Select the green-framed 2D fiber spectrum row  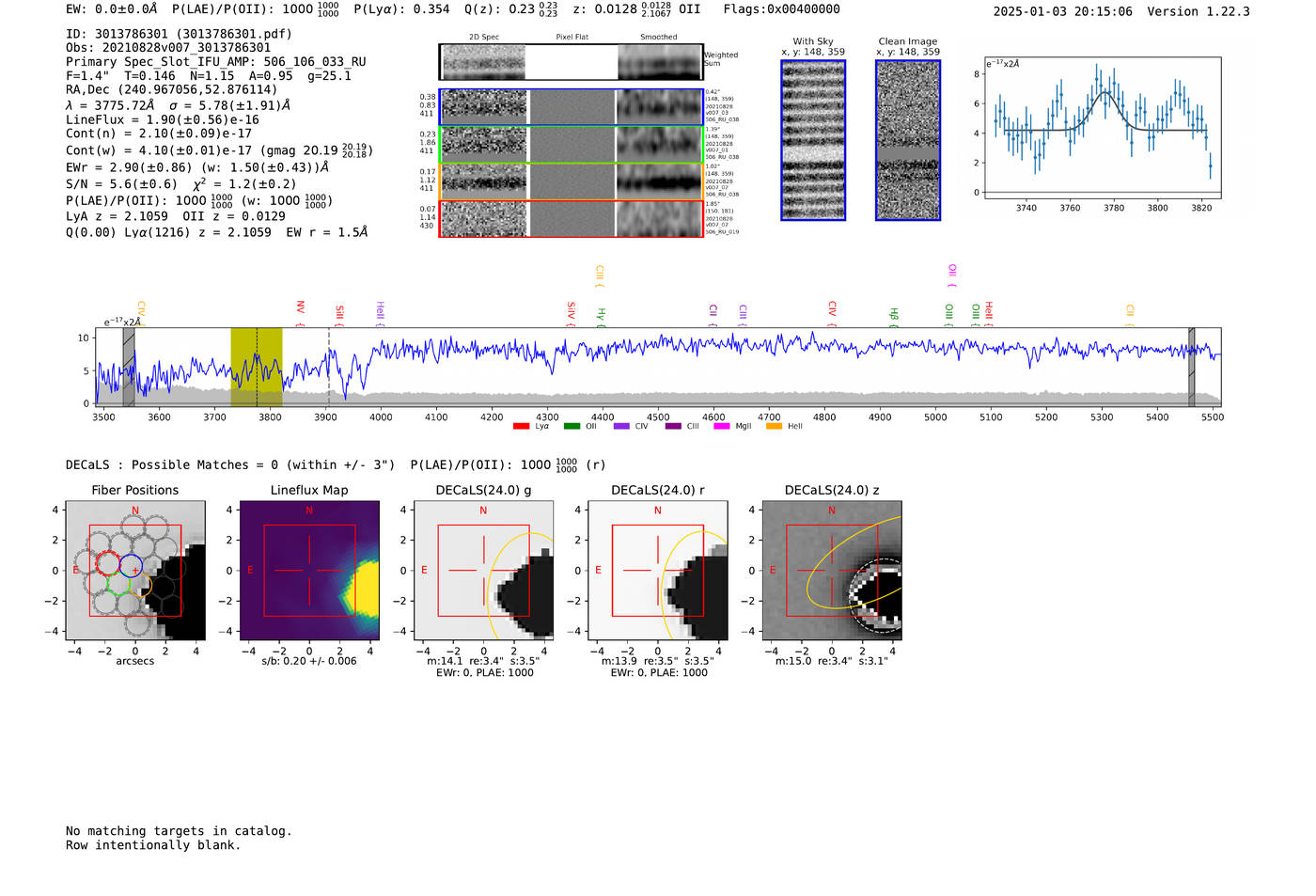[571, 145]
